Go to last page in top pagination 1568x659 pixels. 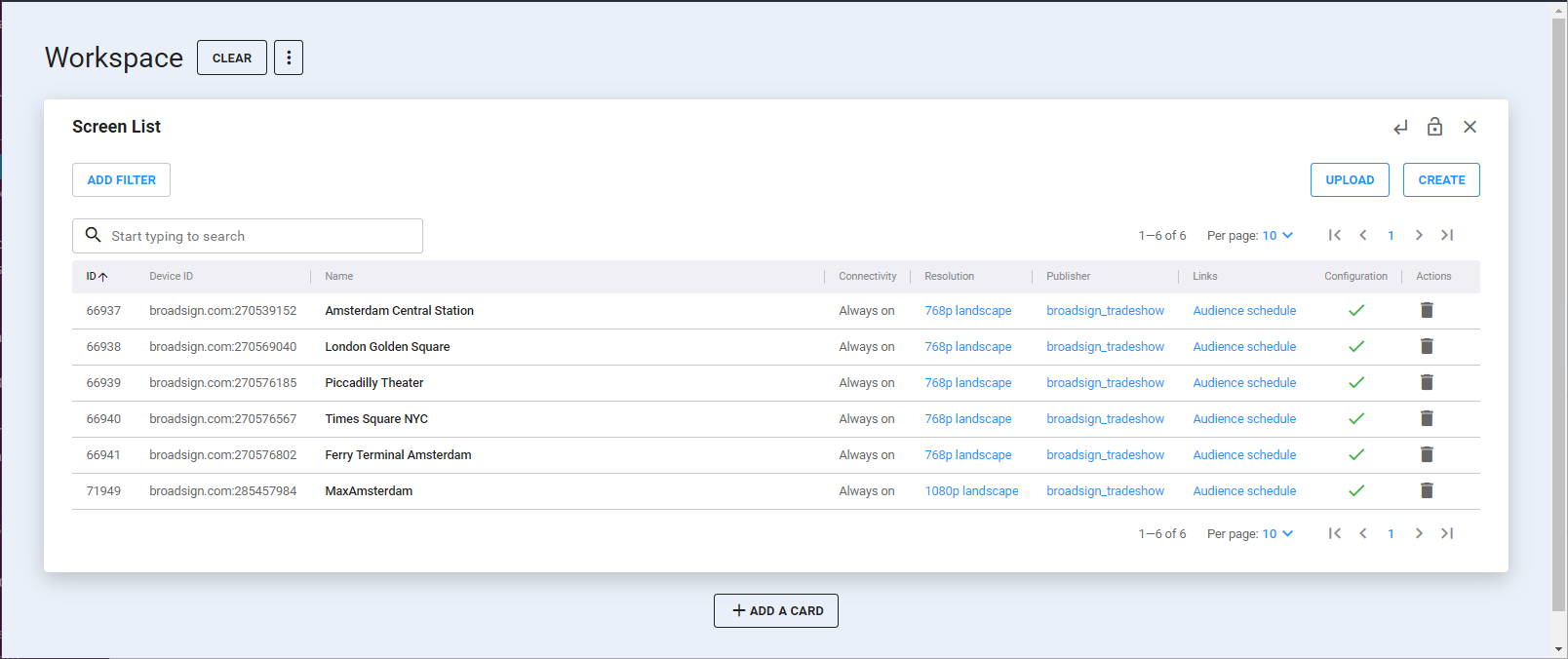(1447, 235)
